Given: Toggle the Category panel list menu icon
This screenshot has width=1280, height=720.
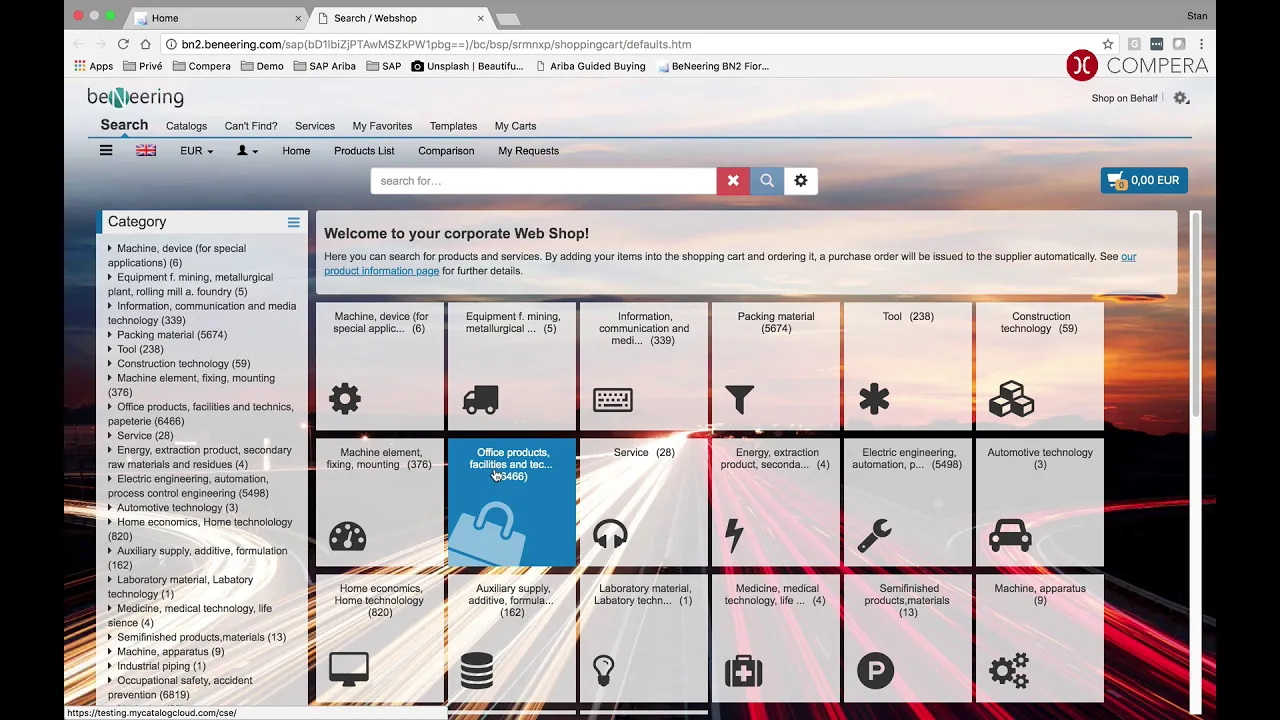Looking at the screenshot, I should (294, 222).
